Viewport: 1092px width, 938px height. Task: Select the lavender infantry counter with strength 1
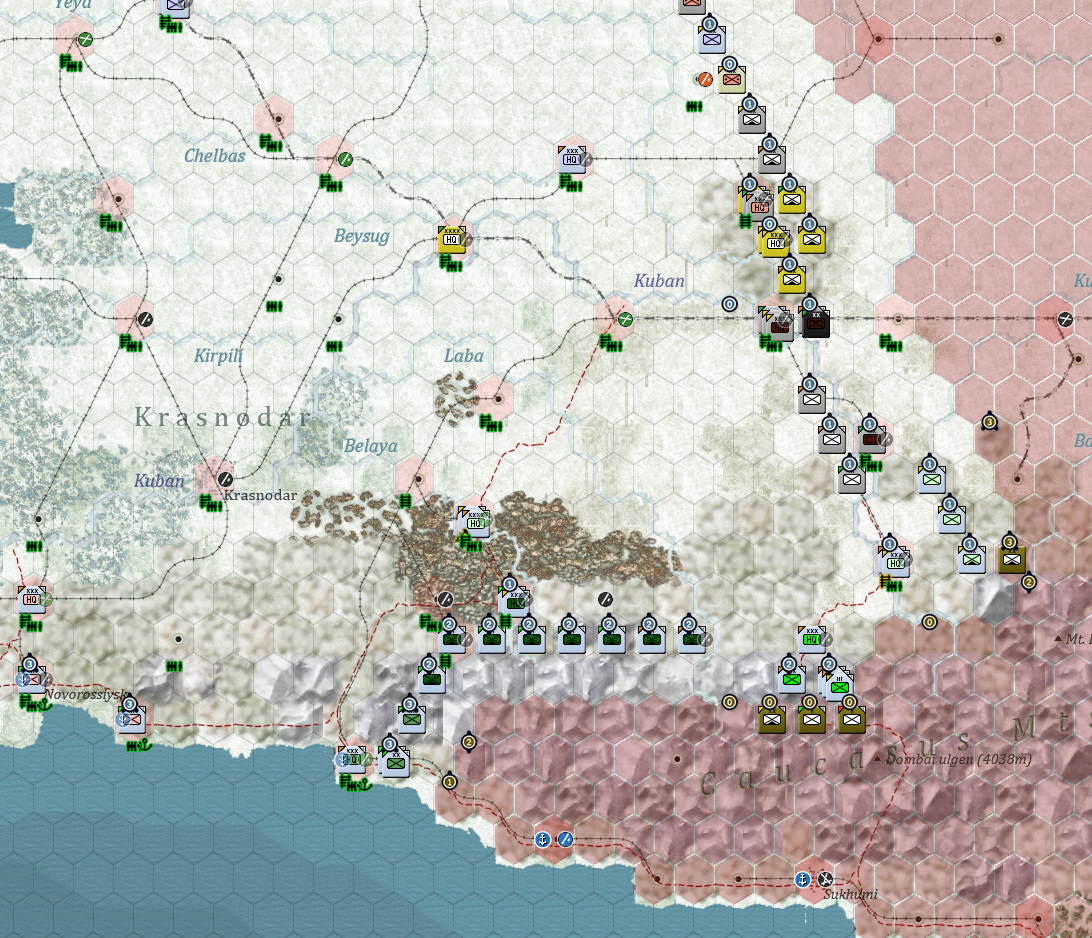712,39
